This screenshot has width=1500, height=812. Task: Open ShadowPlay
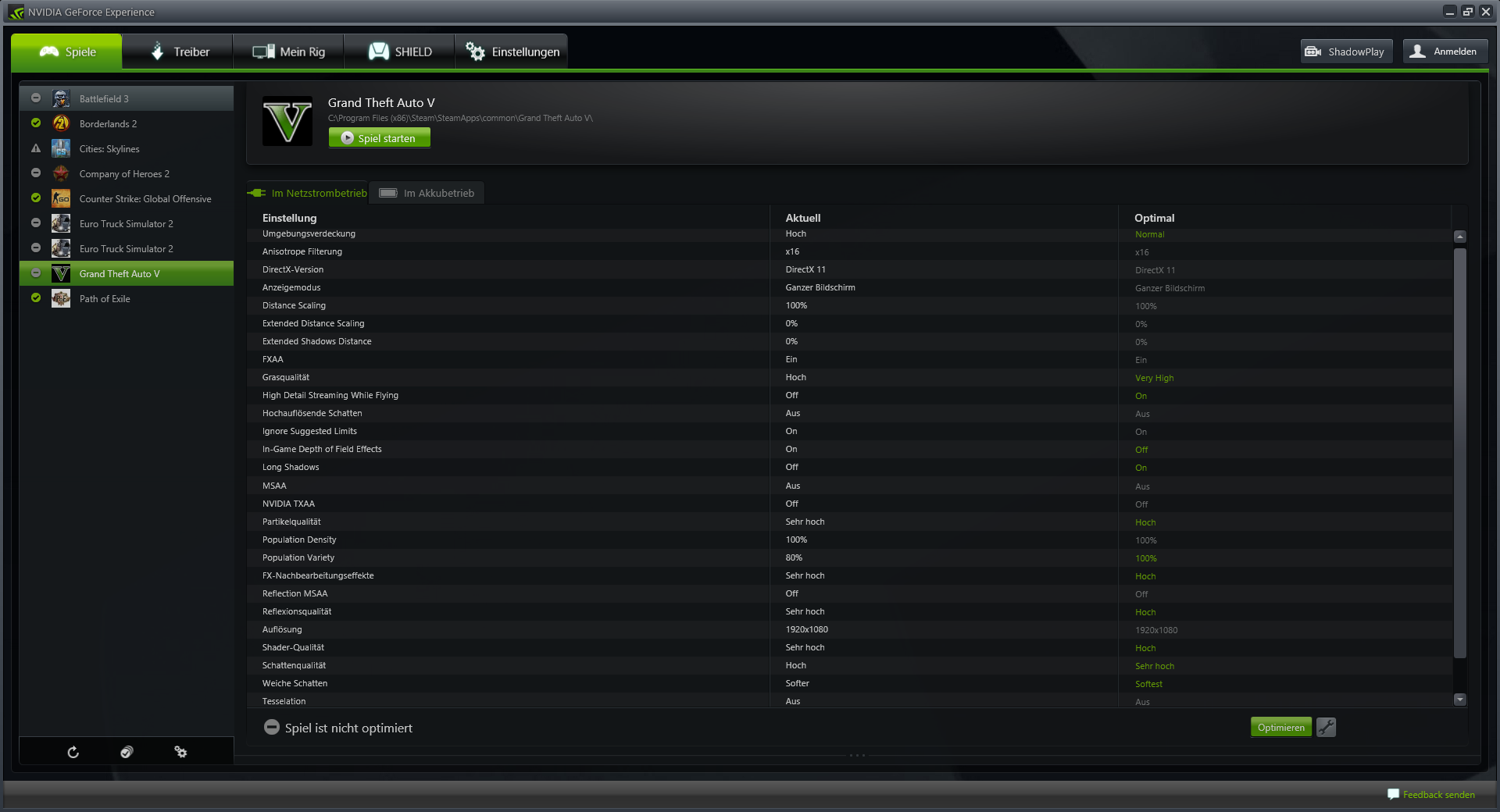[x=1347, y=52]
